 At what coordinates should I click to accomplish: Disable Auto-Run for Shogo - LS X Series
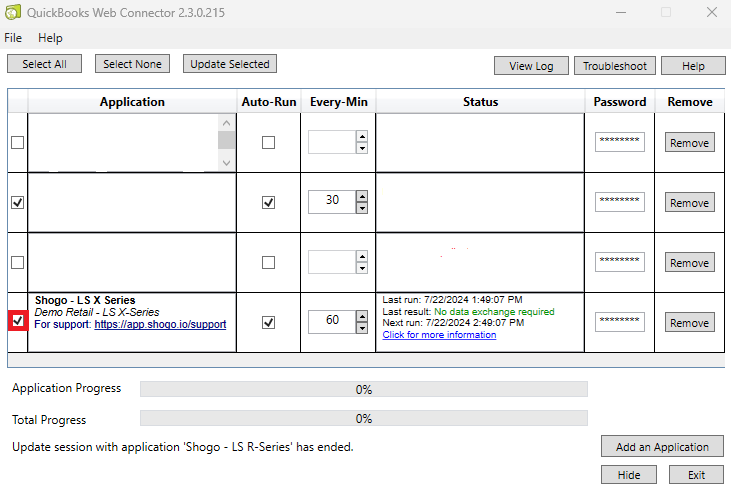click(269, 322)
